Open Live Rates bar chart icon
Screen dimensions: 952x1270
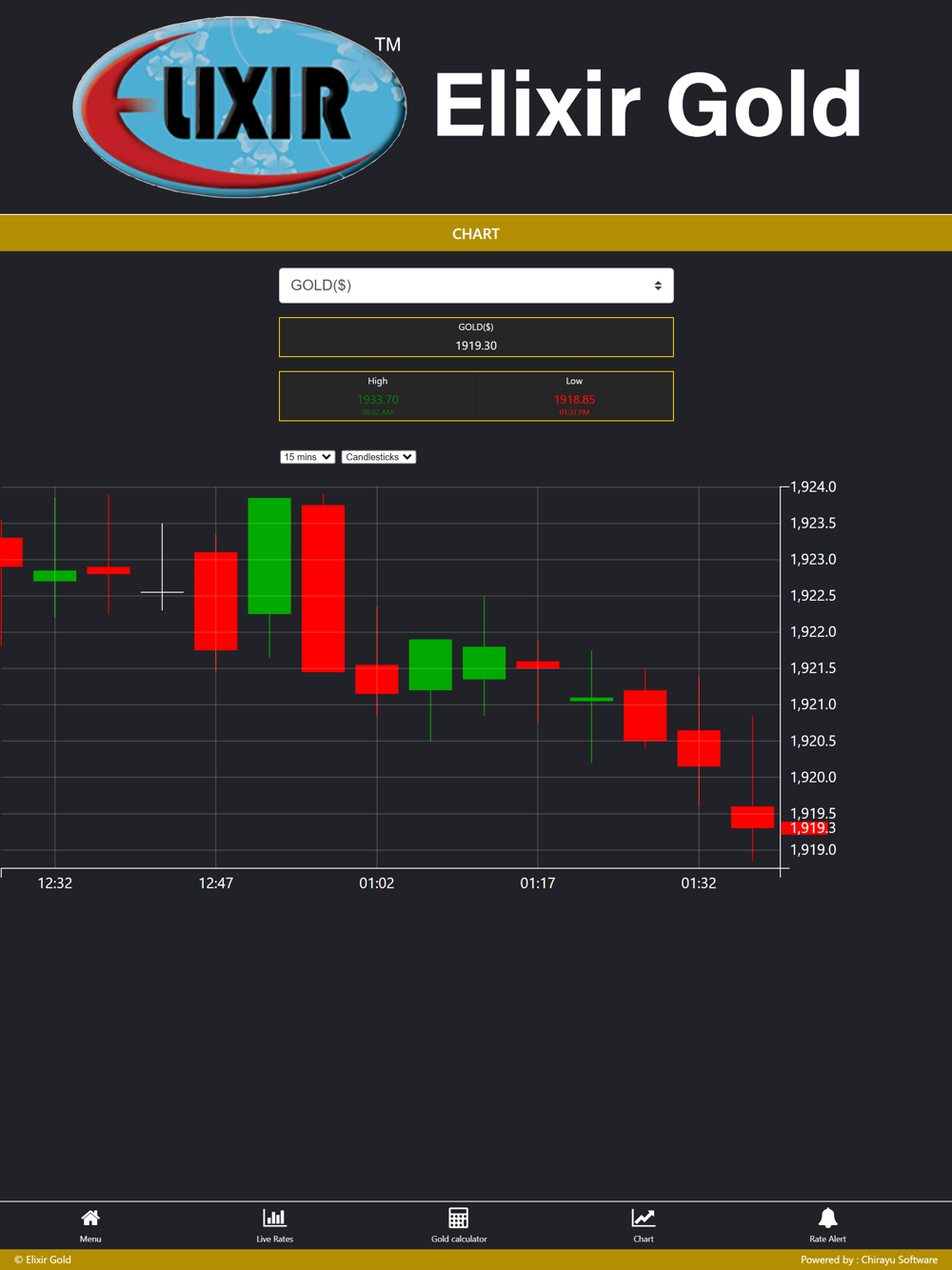(x=274, y=1218)
